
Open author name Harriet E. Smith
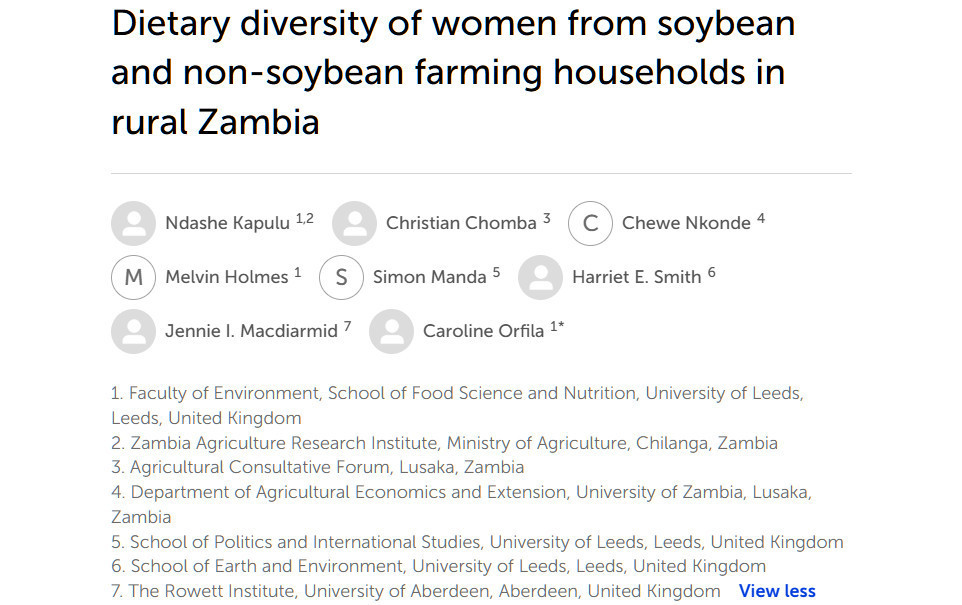click(636, 277)
